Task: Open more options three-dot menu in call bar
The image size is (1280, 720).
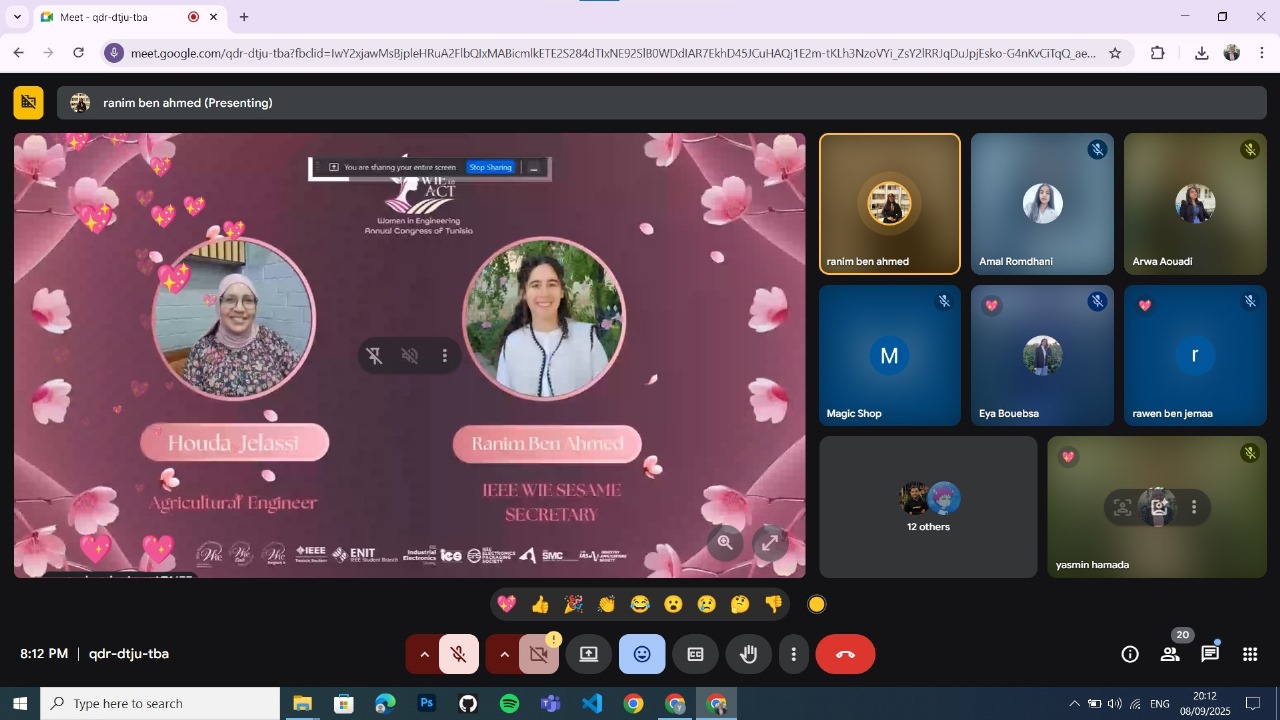Action: coord(794,654)
